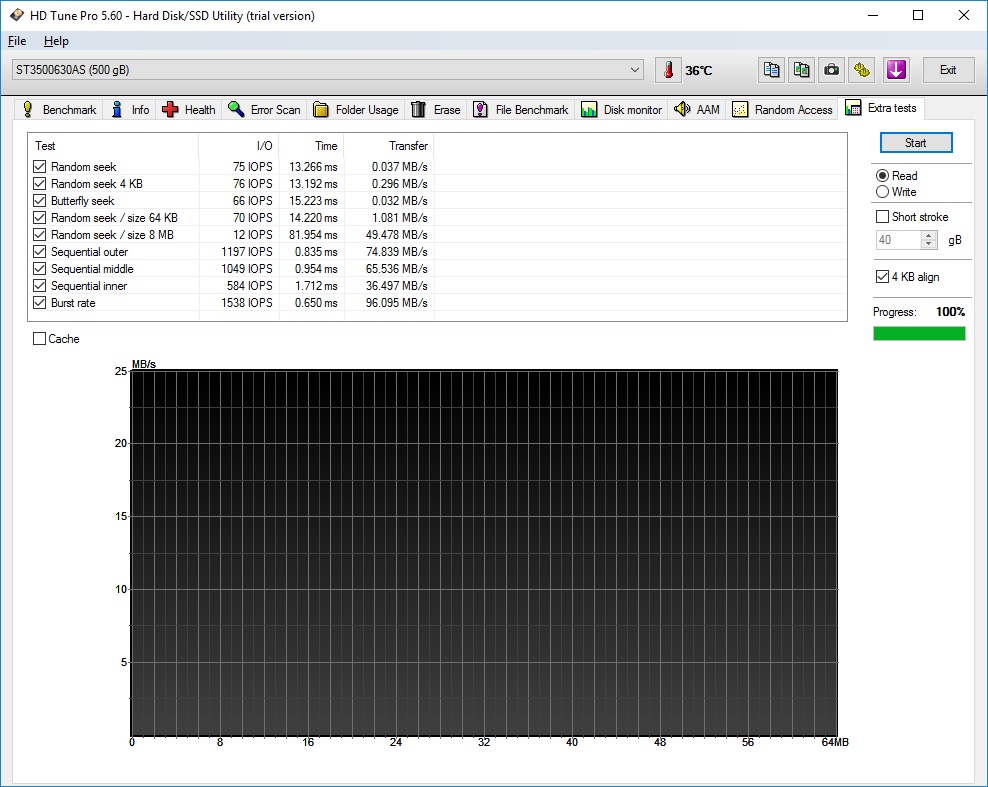Copy text results to clipboard icon
The width and height of the screenshot is (988, 787).
(771, 70)
